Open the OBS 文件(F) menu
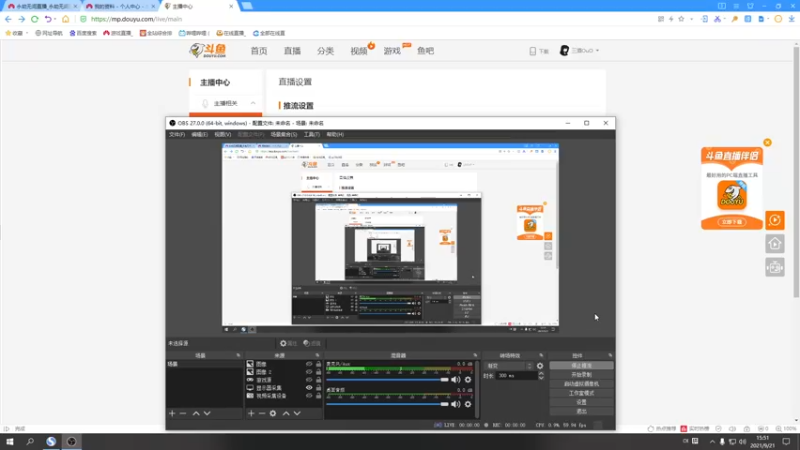800x450 pixels. (177, 135)
